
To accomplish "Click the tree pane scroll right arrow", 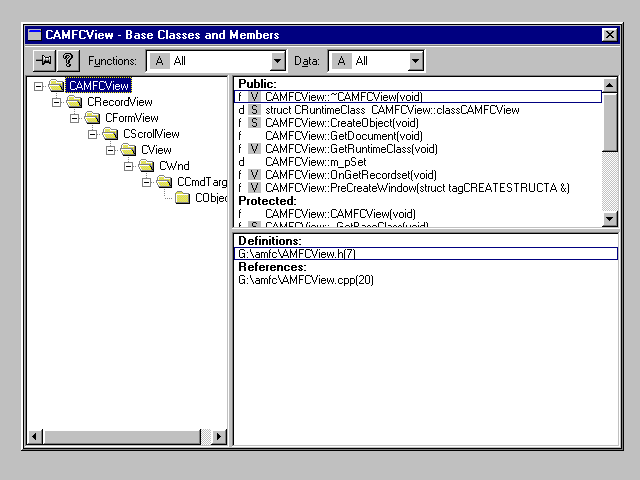I will (x=220, y=437).
